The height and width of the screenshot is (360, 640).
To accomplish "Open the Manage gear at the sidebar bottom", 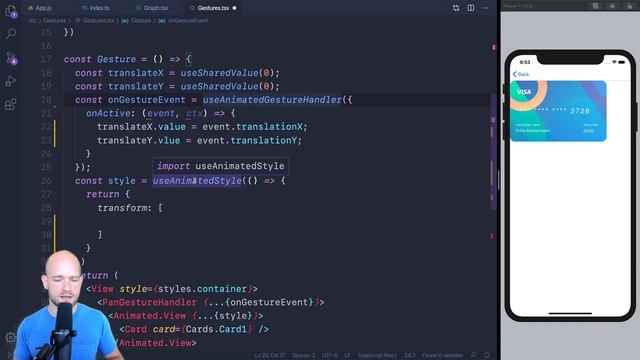I will click(10, 337).
